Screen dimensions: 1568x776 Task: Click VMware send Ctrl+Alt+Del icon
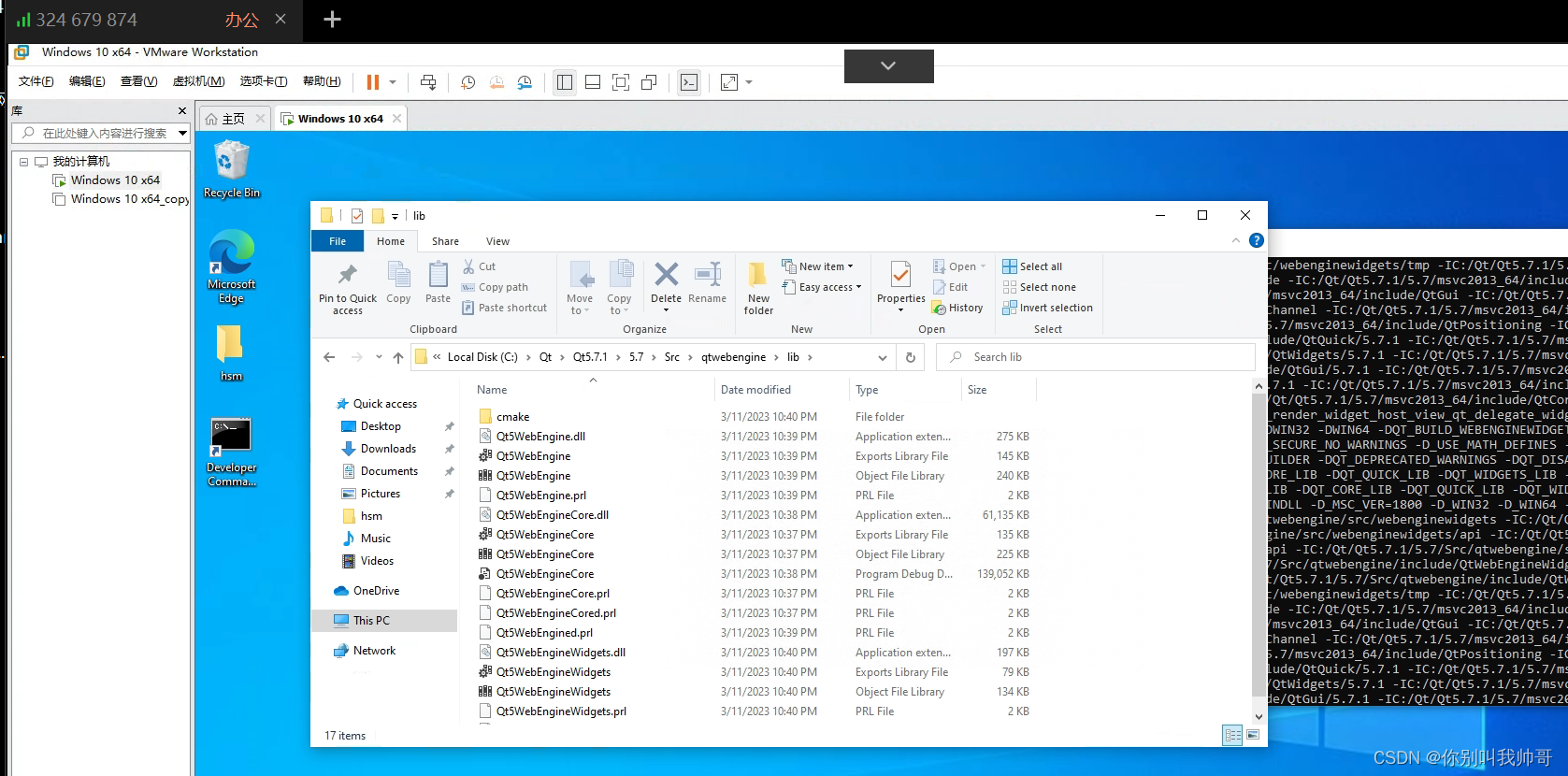(x=428, y=82)
